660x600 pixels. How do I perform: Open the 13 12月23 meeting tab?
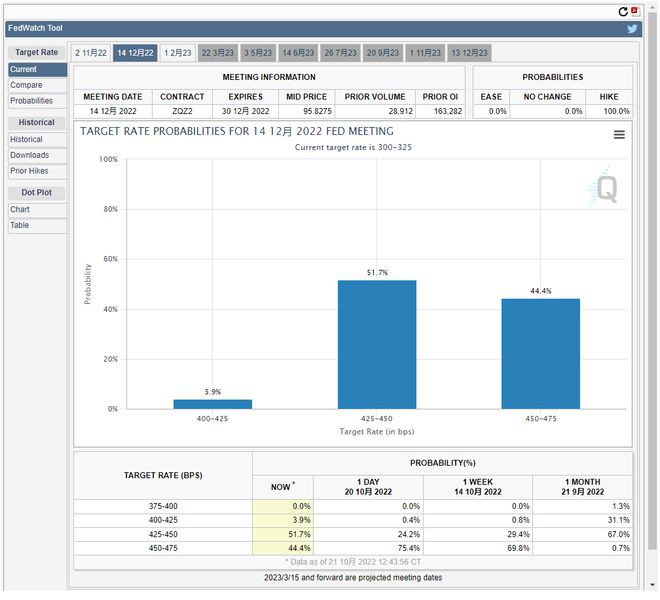469,52
